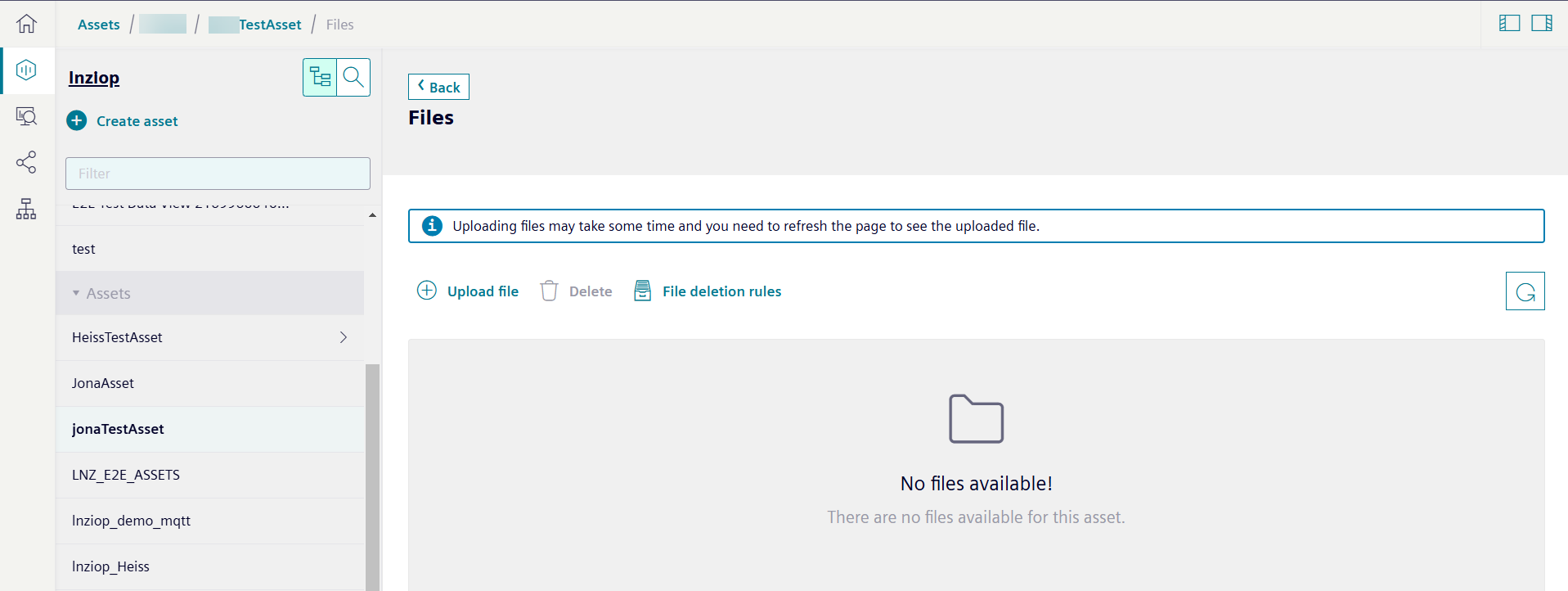Click the Create asset plus icon
The height and width of the screenshot is (591, 1568).
pos(77,121)
